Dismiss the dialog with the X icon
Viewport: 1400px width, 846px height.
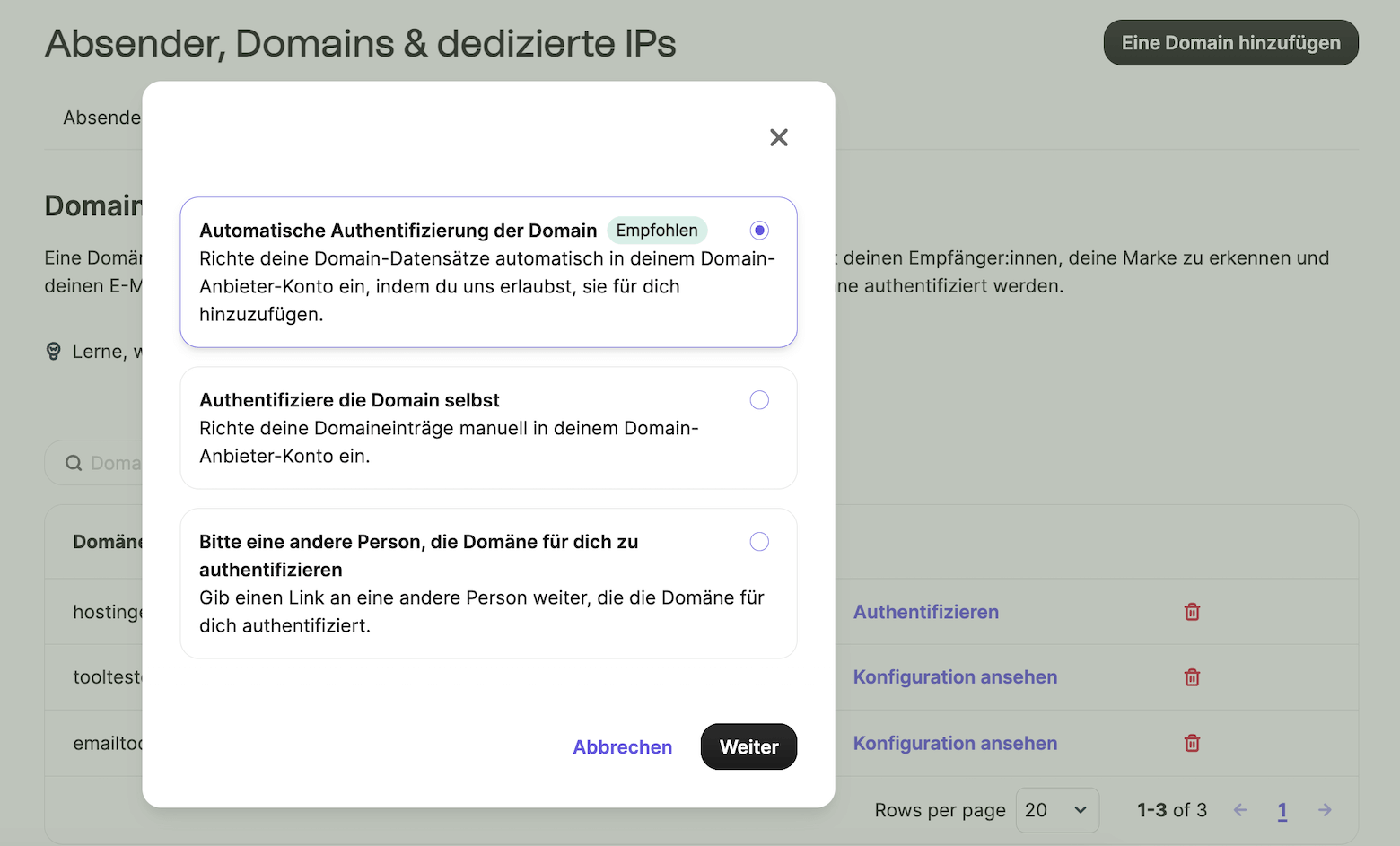click(x=778, y=137)
